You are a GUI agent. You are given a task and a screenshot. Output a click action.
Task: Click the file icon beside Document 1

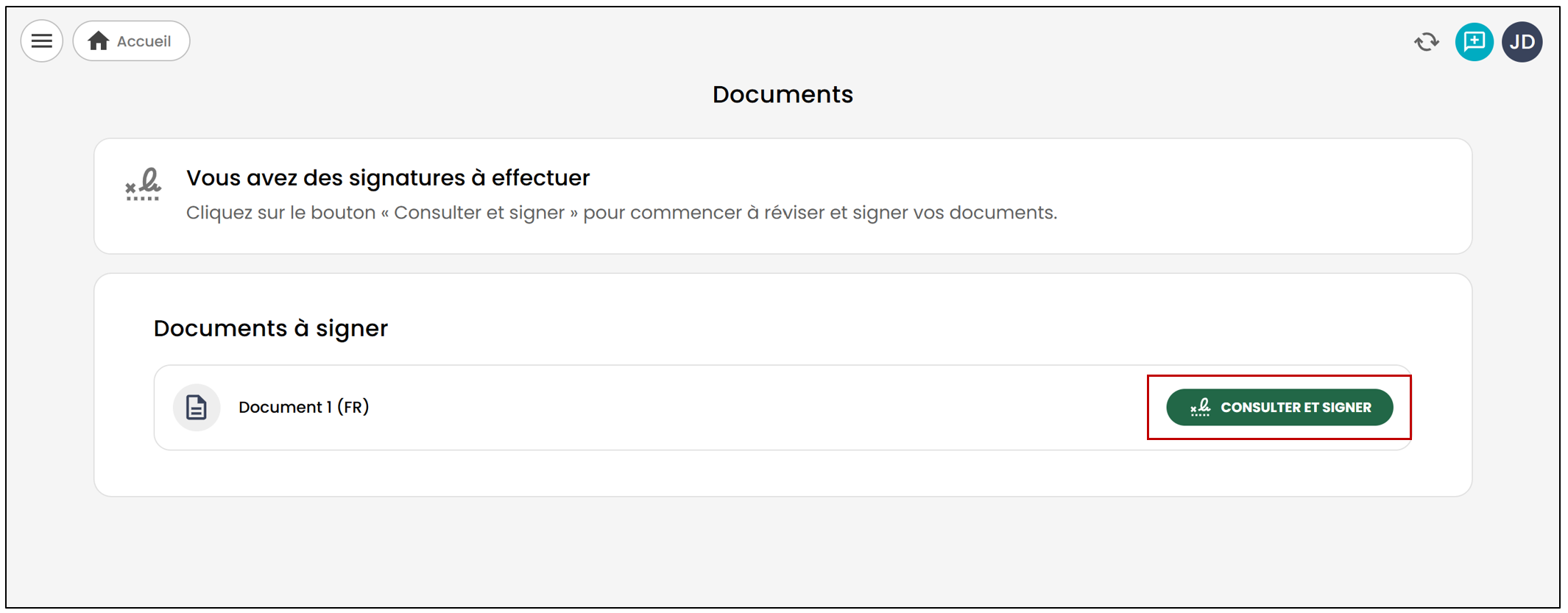pos(197,407)
